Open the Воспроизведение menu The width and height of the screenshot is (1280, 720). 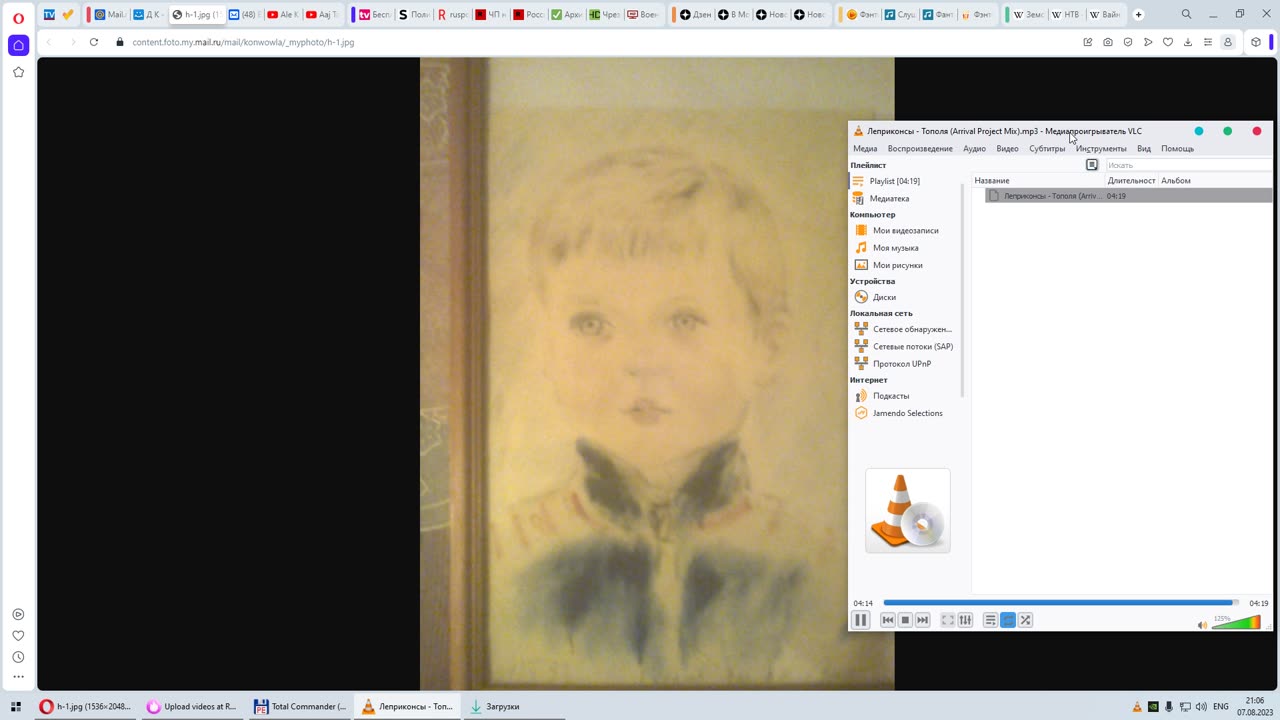click(920, 148)
